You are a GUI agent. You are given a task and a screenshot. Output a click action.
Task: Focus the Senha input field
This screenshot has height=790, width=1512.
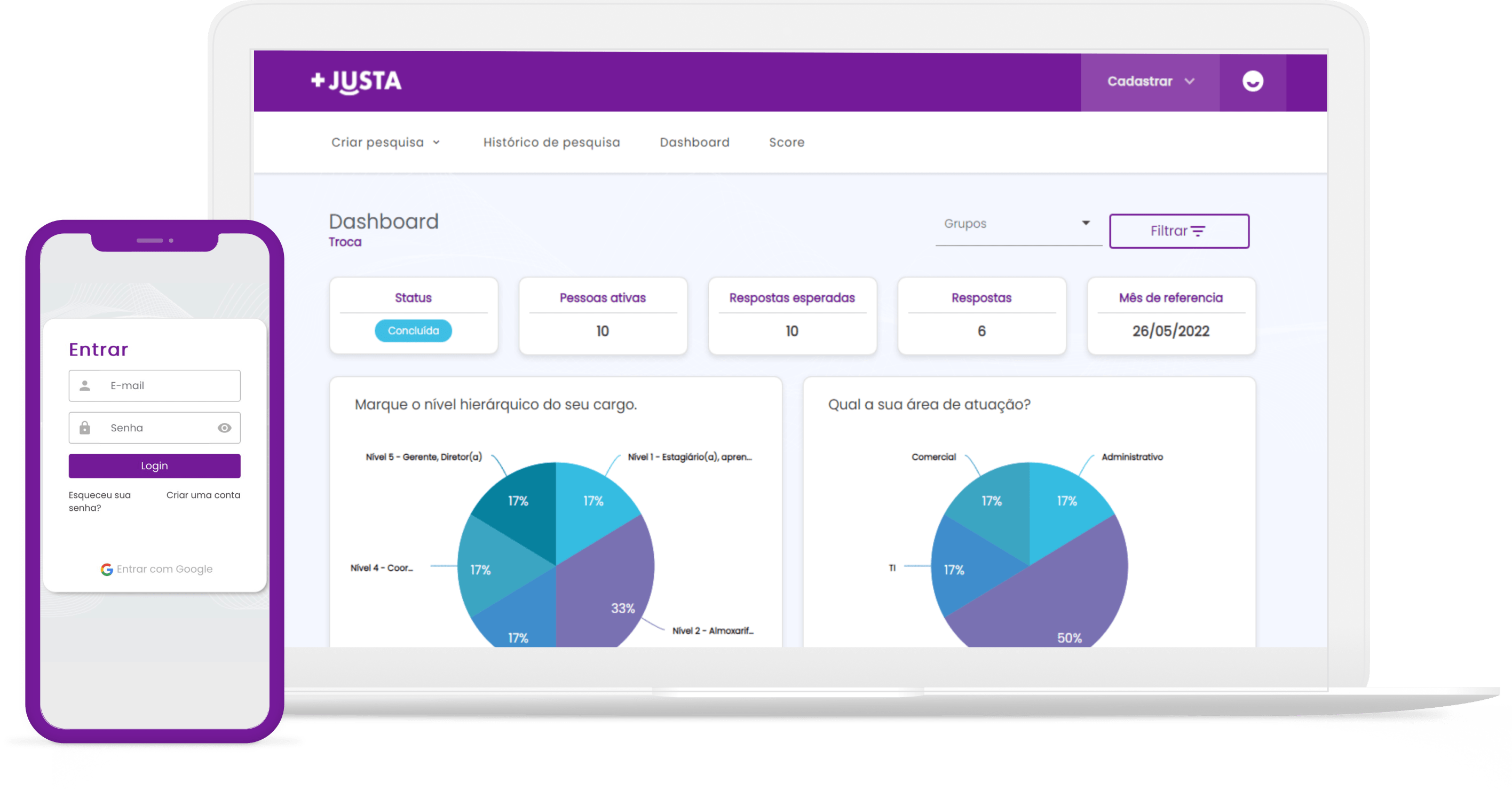pos(154,428)
